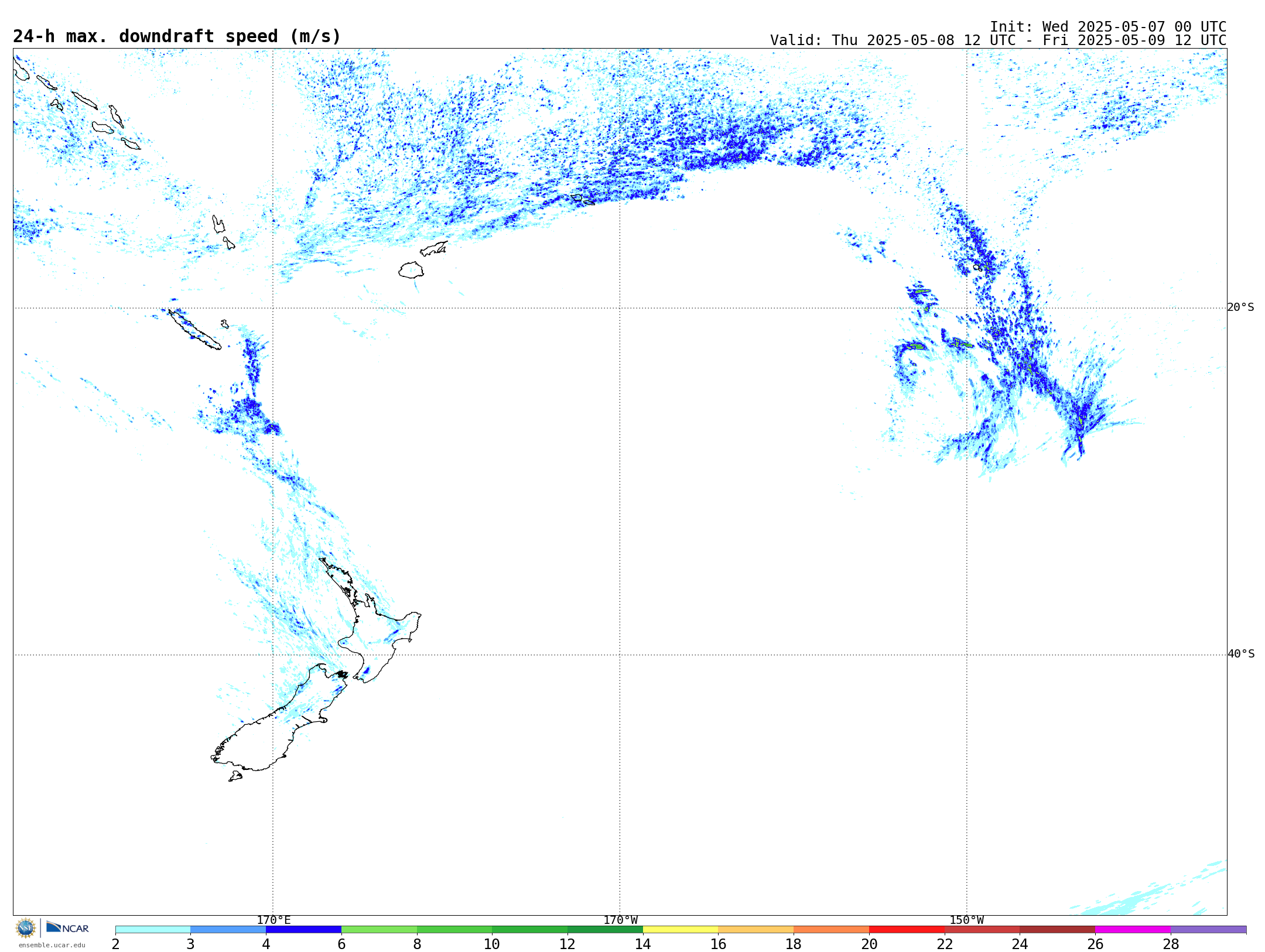Click colorbar tick label 22
This screenshot has width=1265, height=952.
[x=945, y=944]
